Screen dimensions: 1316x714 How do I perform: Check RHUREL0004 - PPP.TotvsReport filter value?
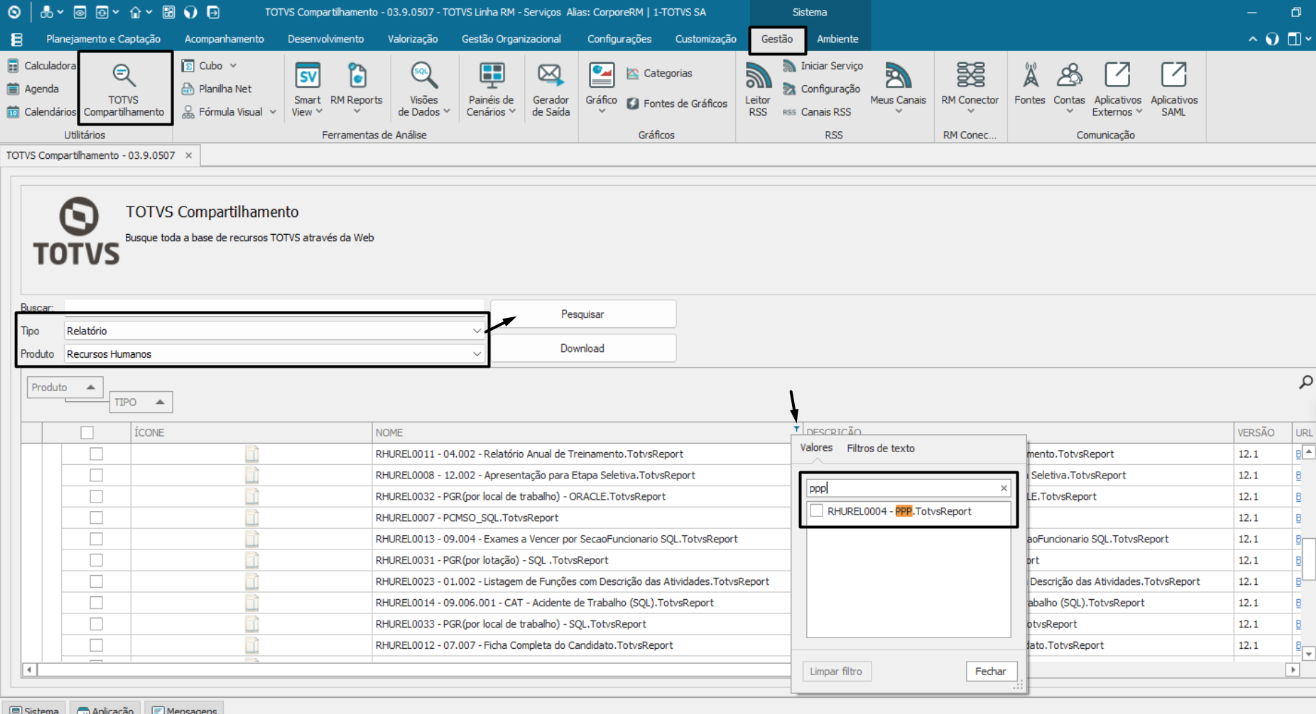click(817, 511)
